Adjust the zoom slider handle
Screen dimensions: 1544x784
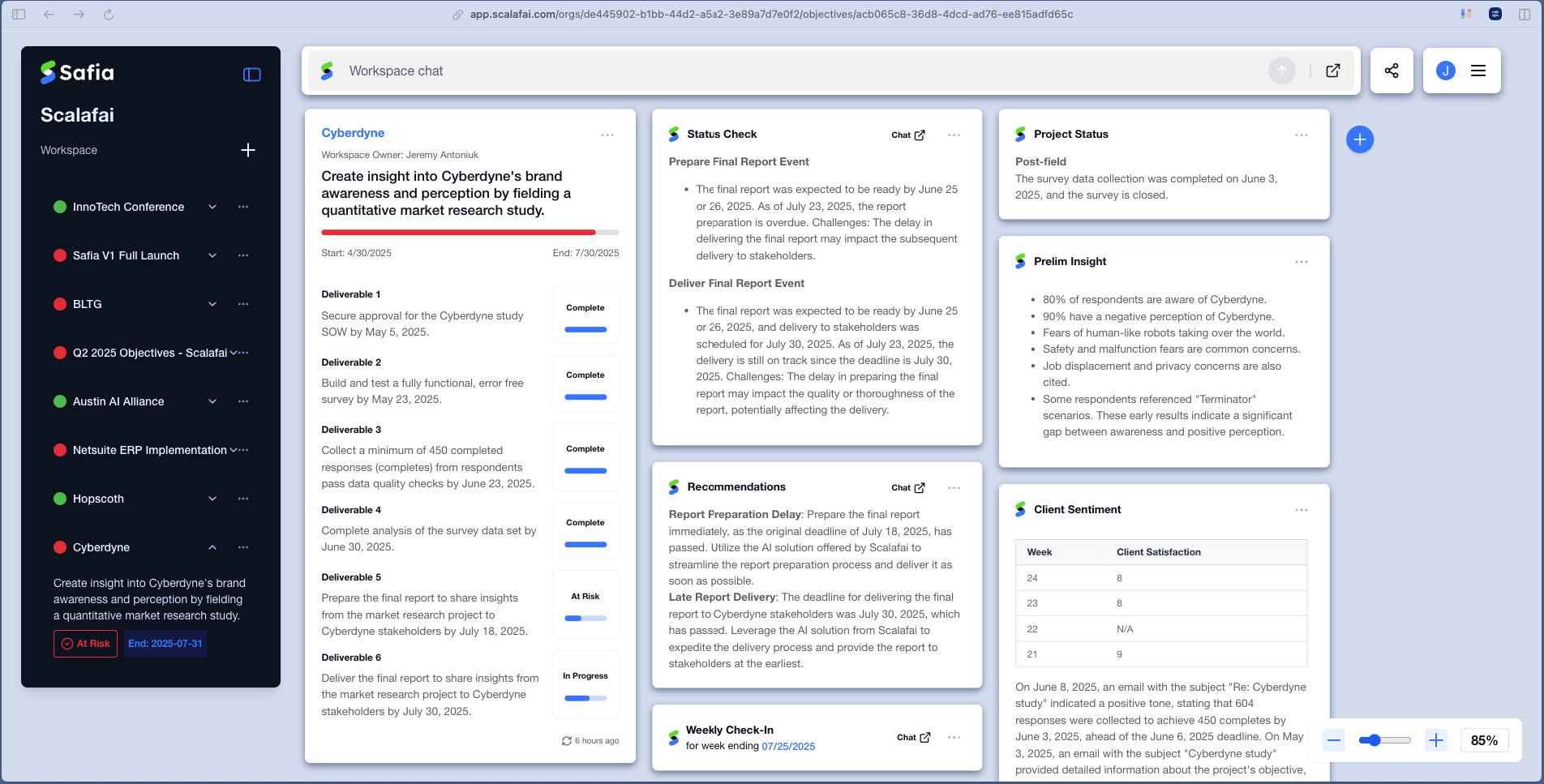(1374, 740)
